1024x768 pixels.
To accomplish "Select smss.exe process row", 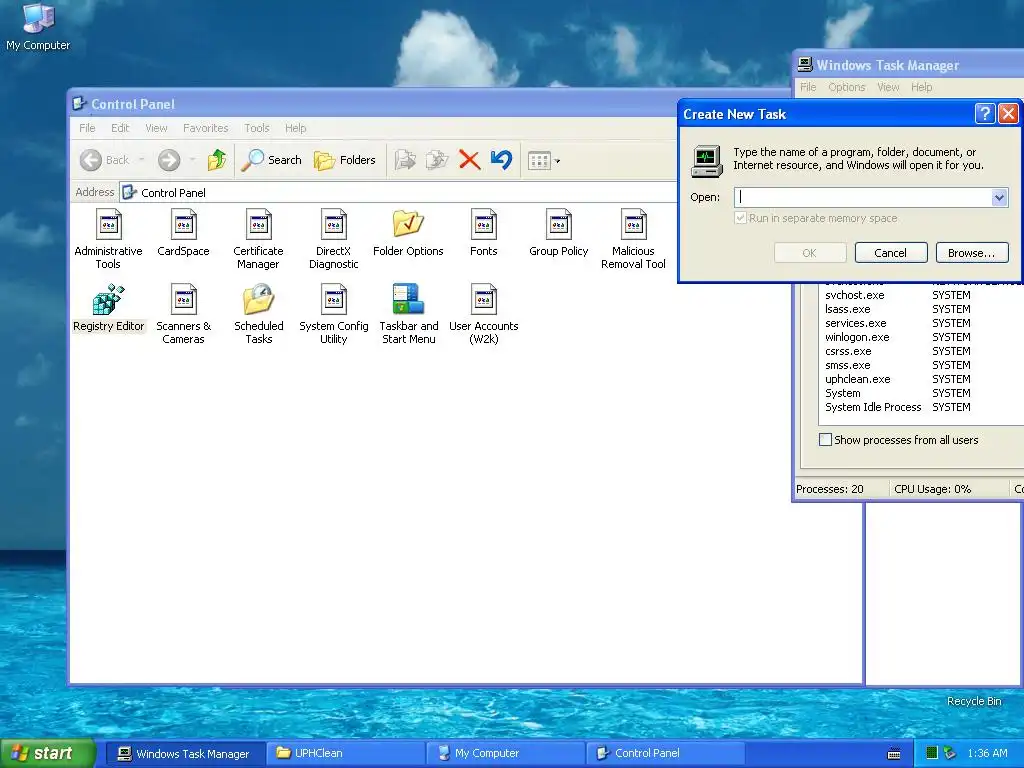I will pos(848,365).
